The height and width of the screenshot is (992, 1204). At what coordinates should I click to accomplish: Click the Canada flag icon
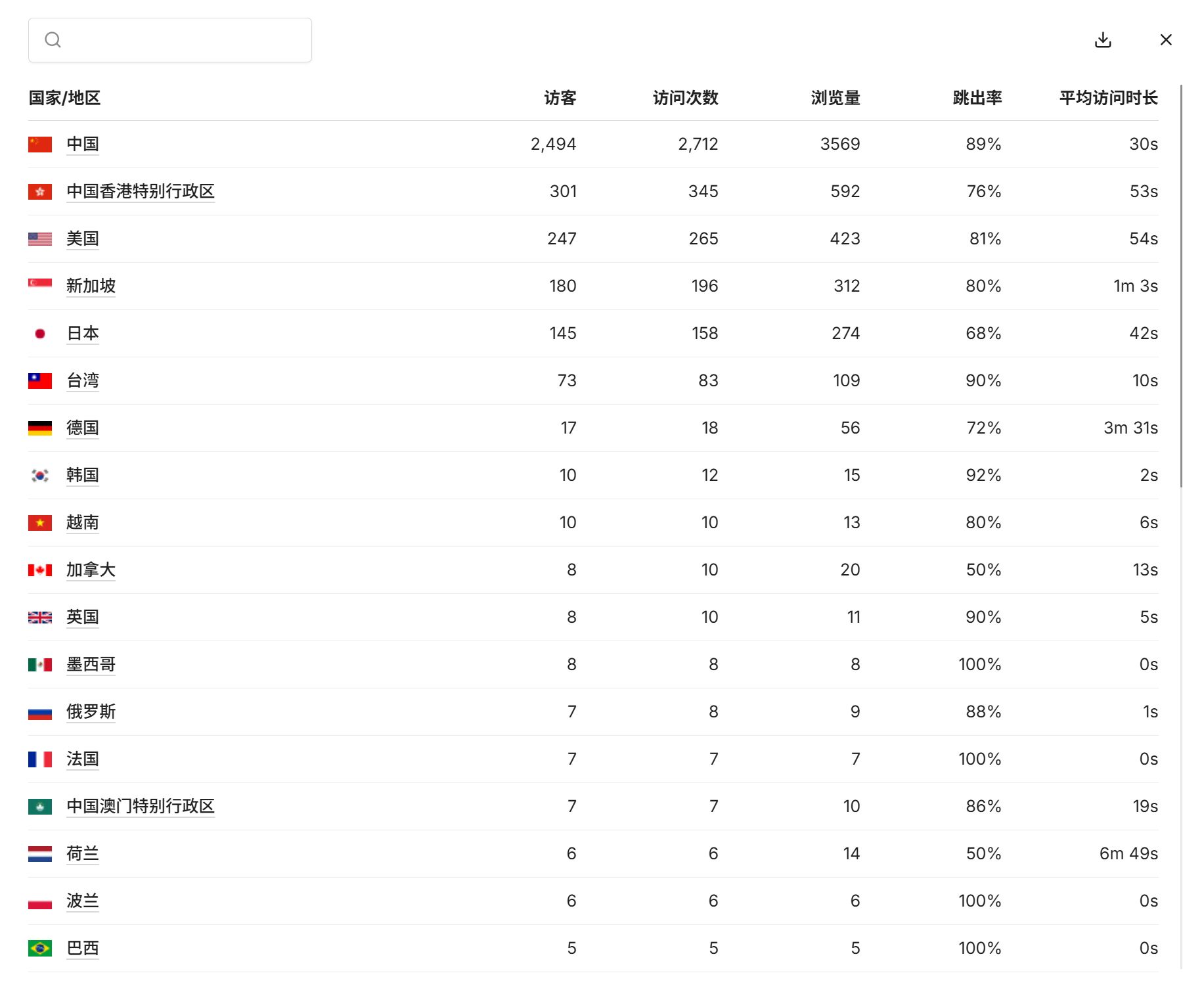pos(40,570)
